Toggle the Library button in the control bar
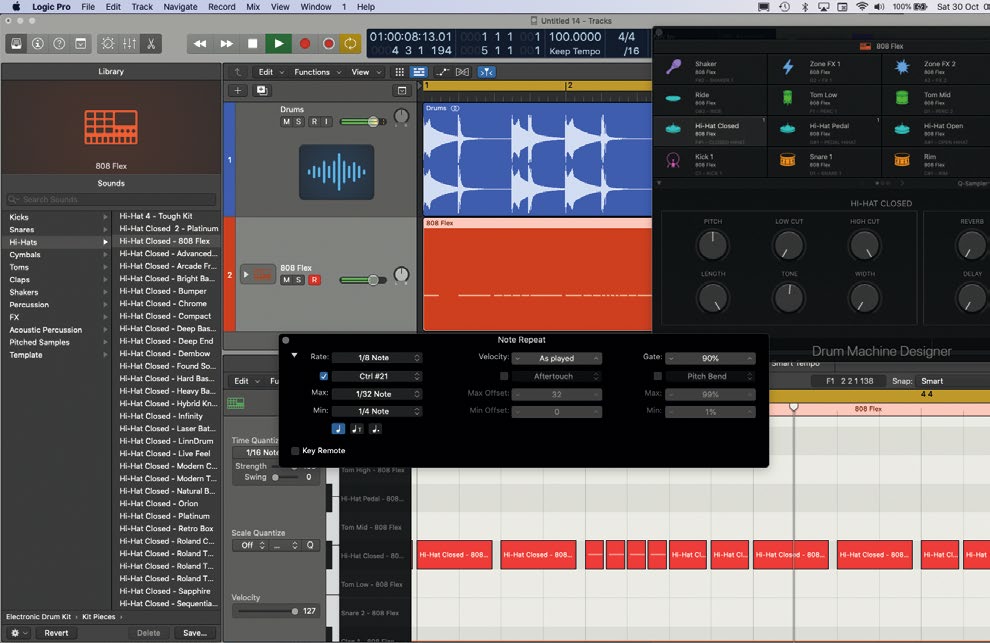The height and width of the screenshot is (643, 990). pos(16,44)
